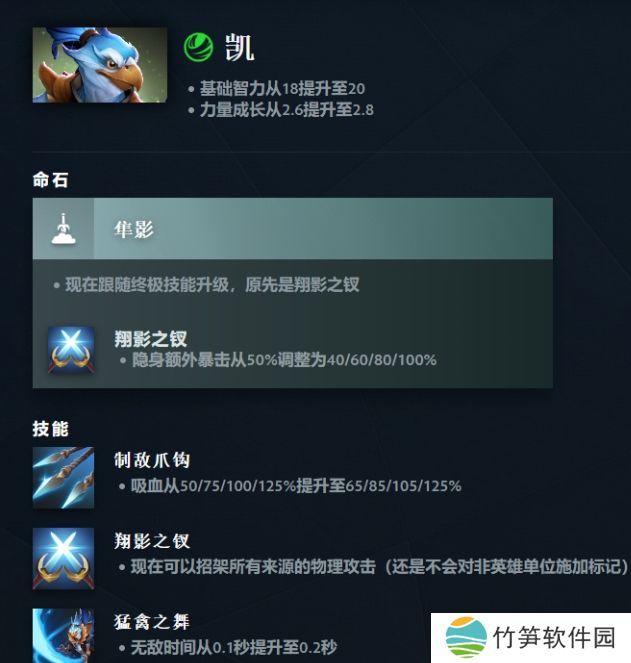Viewport: 631px width, 663px height.
Task: Click the 制敌爪钩 ability name
Action: pyautogui.click(x=152, y=460)
